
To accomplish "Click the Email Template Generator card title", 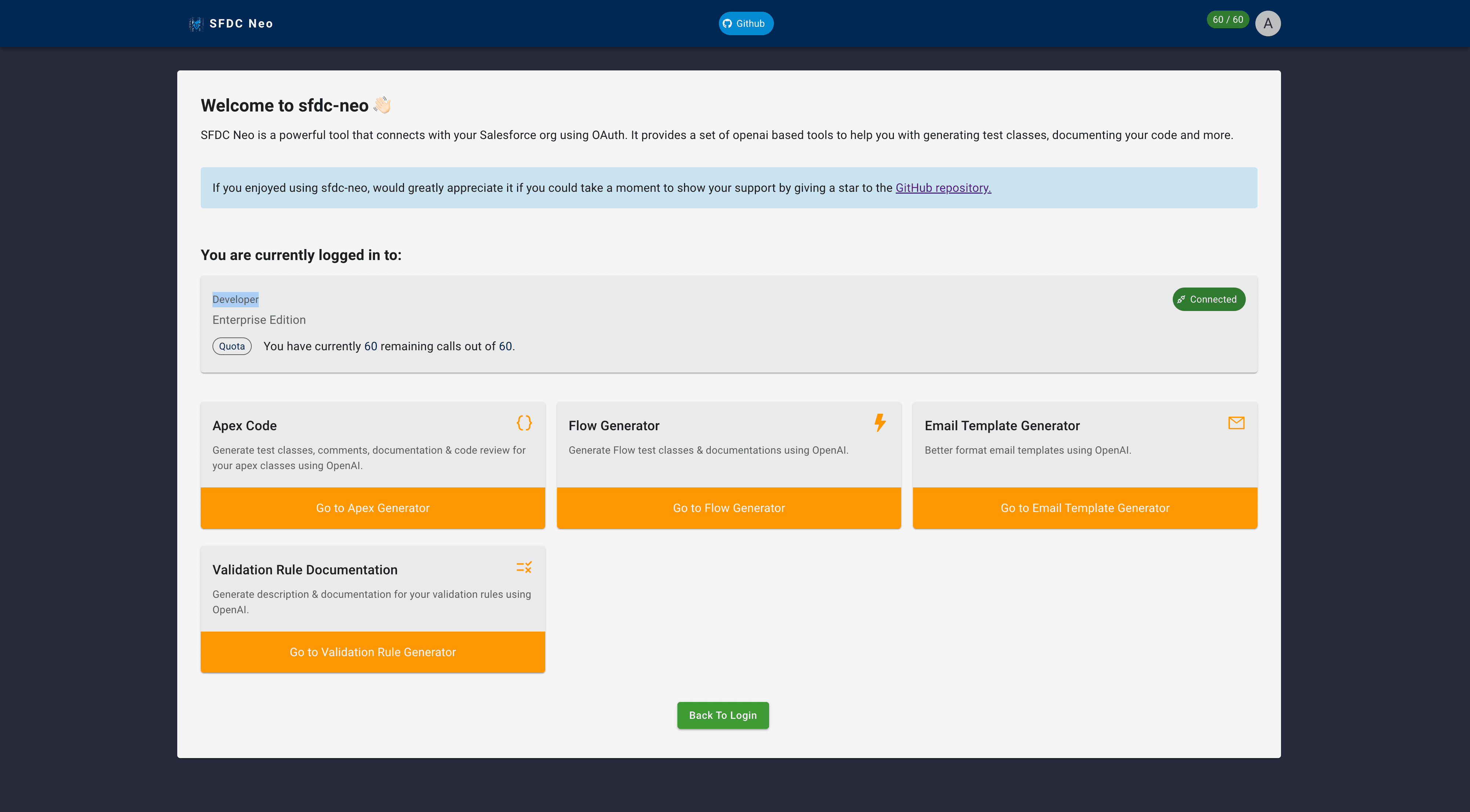I will click(x=1002, y=425).
